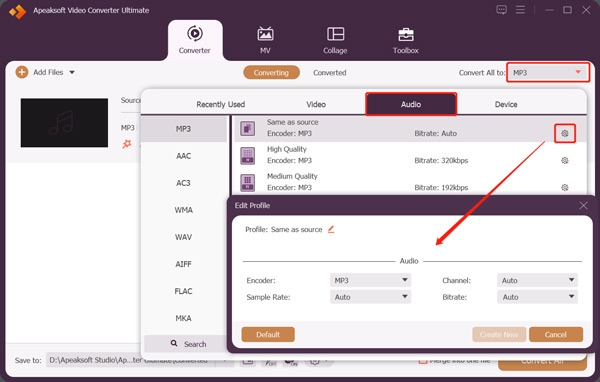Image resolution: width=600 pixels, height=382 pixels.
Task: Open the Converter tab
Action: 195,40
